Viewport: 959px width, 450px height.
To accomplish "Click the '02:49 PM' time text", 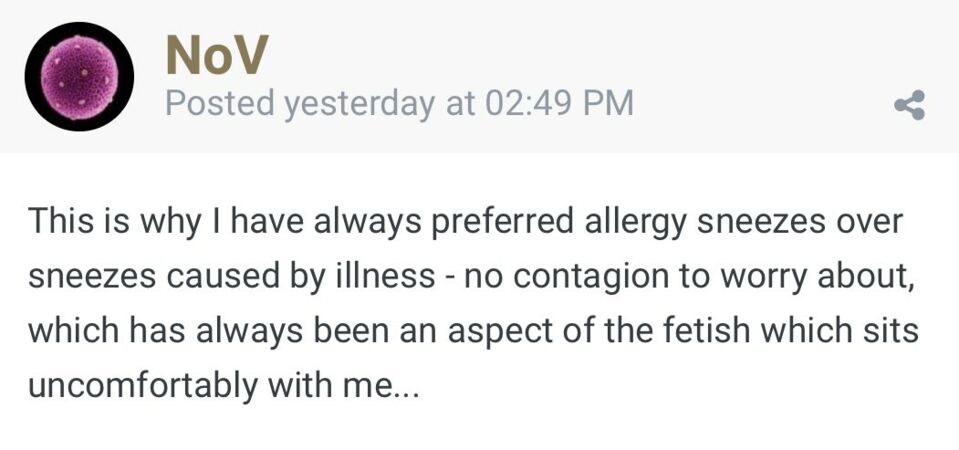I will pyautogui.click(x=559, y=103).
